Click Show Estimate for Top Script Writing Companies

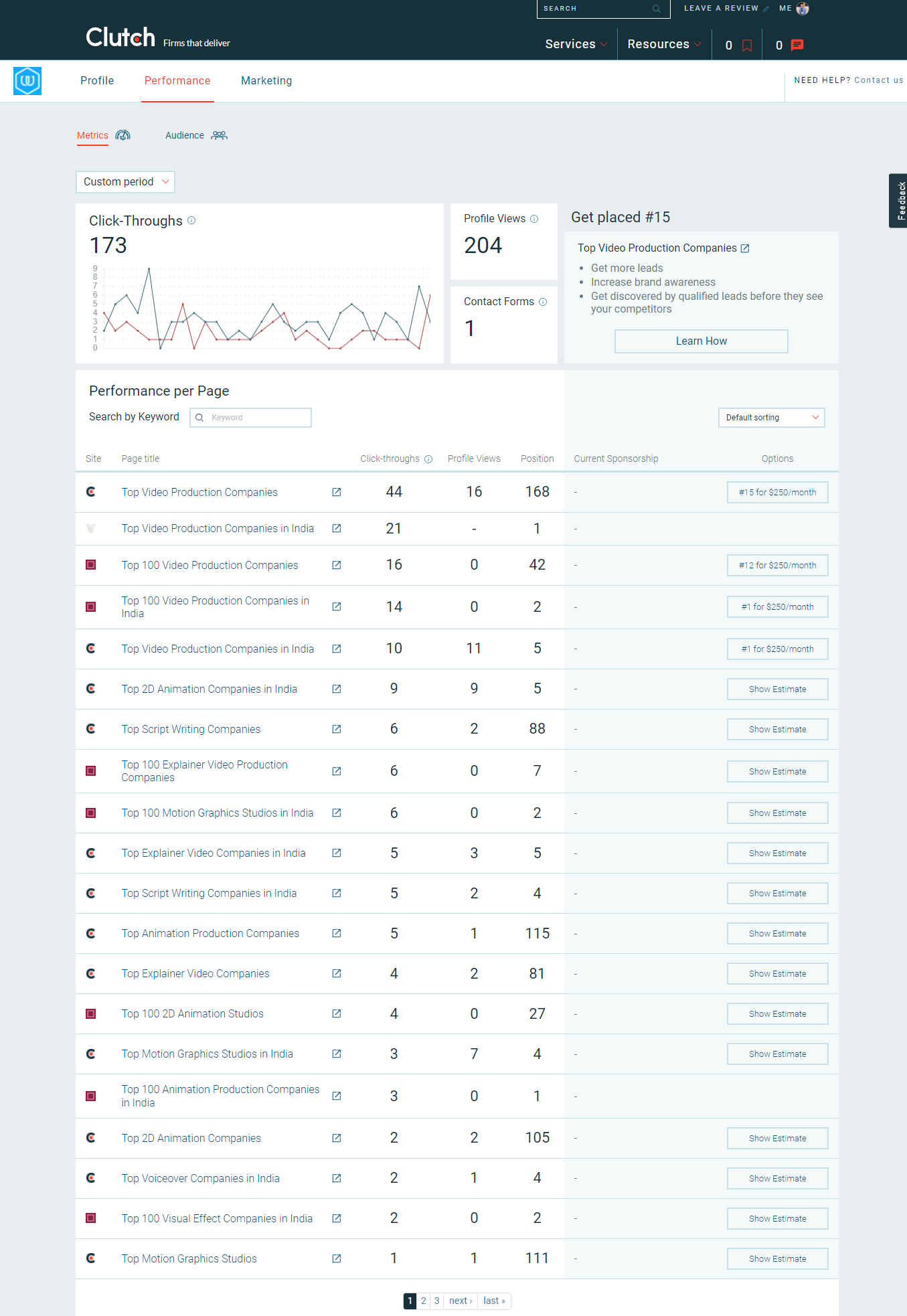pos(777,730)
